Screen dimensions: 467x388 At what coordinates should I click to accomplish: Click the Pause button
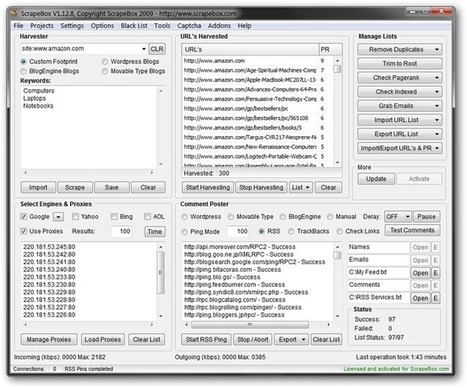pos(426,217)
